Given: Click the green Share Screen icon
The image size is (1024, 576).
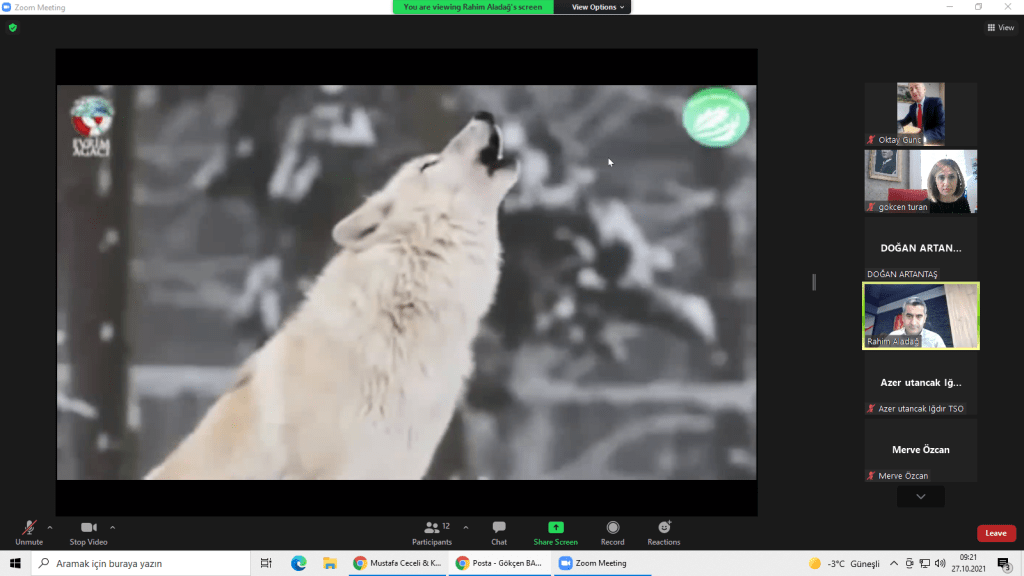Looking at the screenshot, I should pos(555,528).
